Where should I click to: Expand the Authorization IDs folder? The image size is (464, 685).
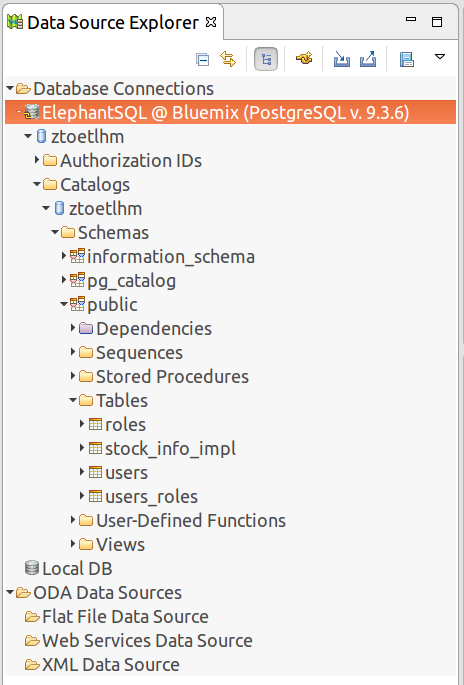37,160
